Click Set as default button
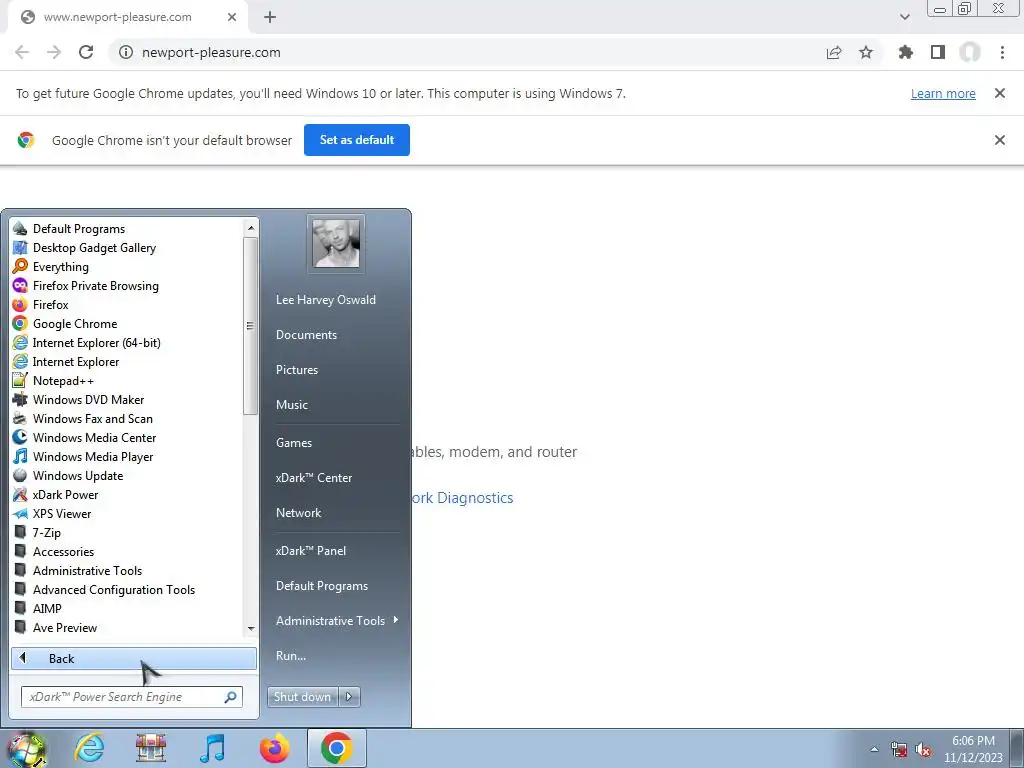 click(x=357, y=140)
